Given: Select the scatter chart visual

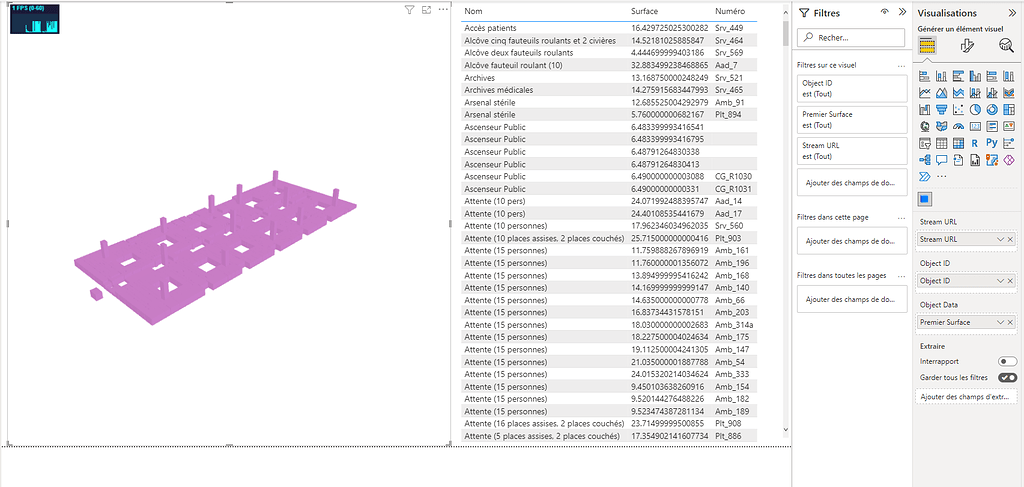Looking at the screenshot, I should click(958, 110).
